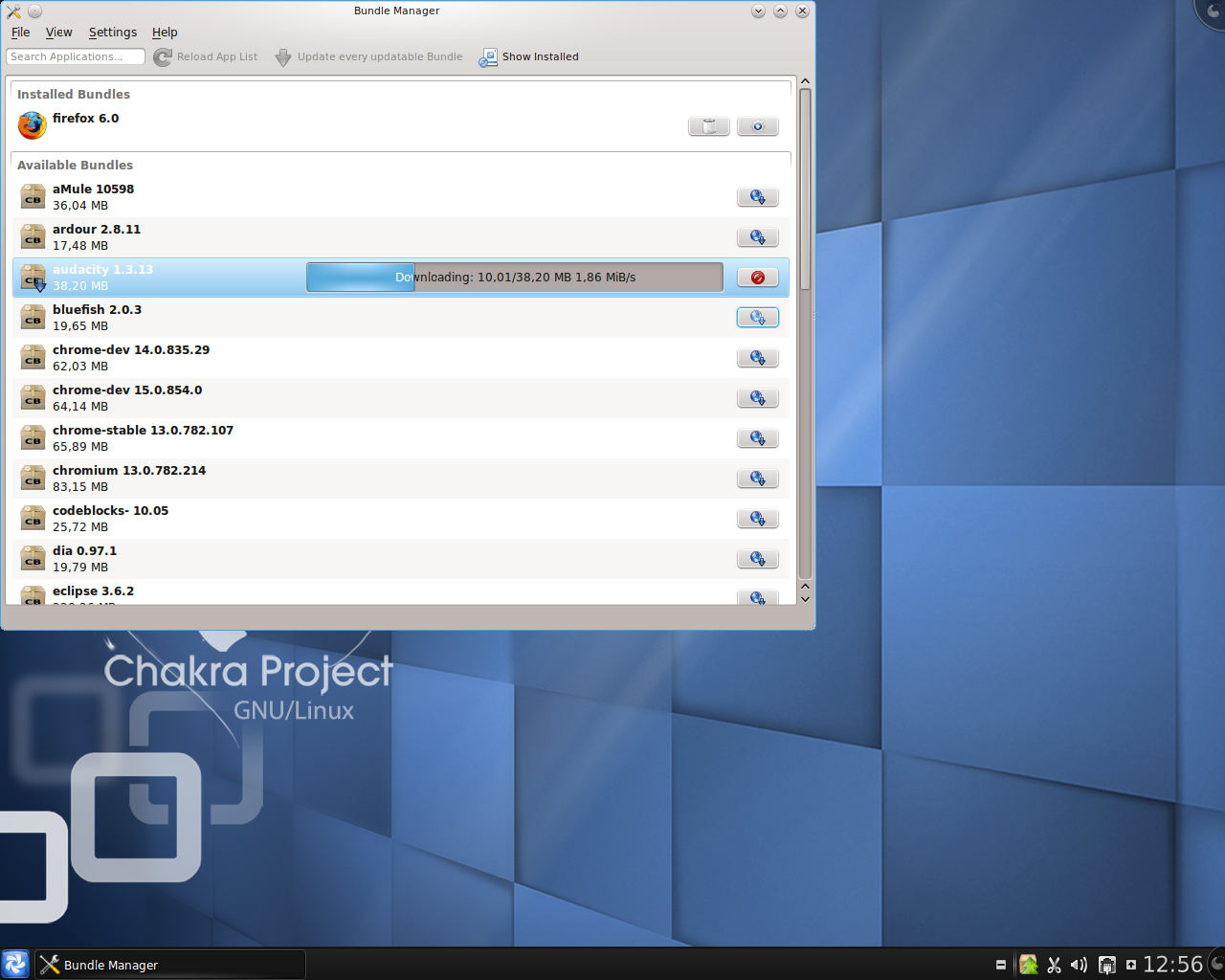Viewport: 1225px width, 980px height.
Task: Click the audacity package icon
Action: tap(33, 278)
